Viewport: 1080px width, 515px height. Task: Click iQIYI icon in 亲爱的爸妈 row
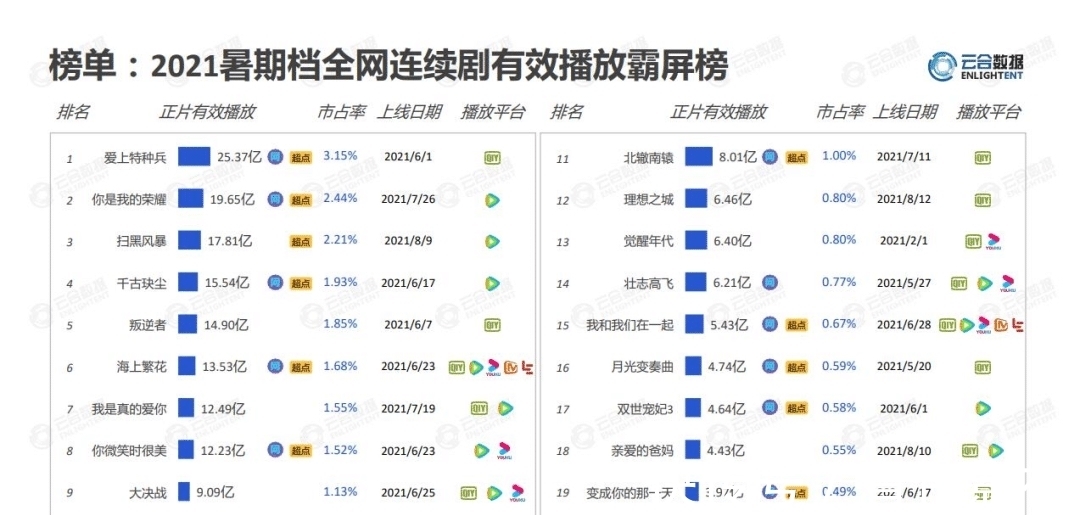pos(970,450)
